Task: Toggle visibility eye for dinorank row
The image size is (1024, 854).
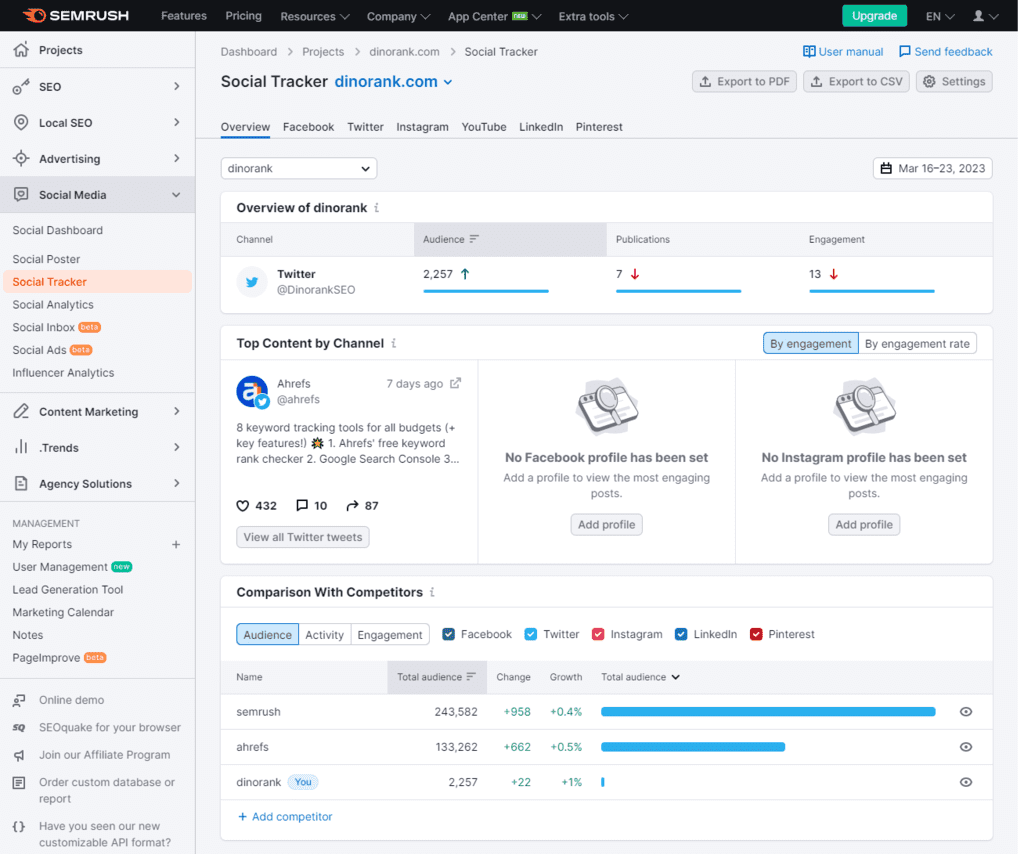Action: tap(966, 782)
